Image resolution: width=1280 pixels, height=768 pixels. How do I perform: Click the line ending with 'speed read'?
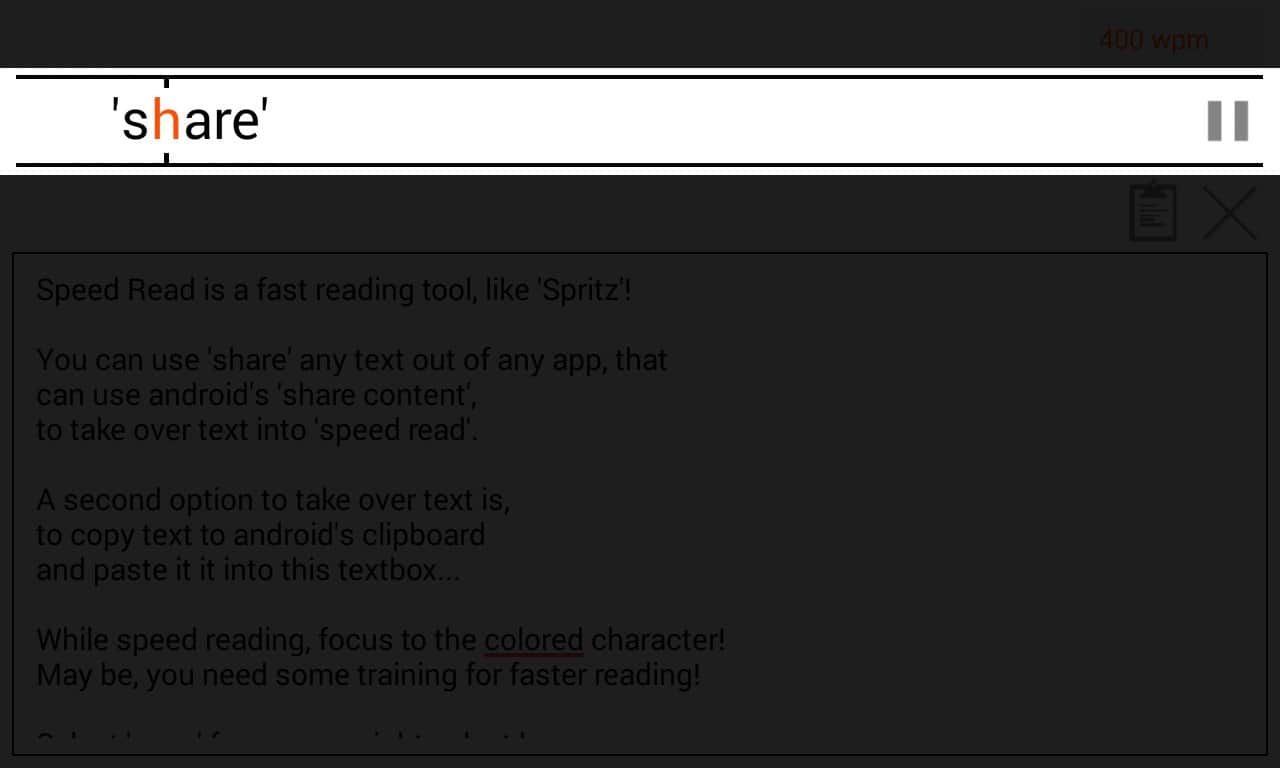coord(256,430)
